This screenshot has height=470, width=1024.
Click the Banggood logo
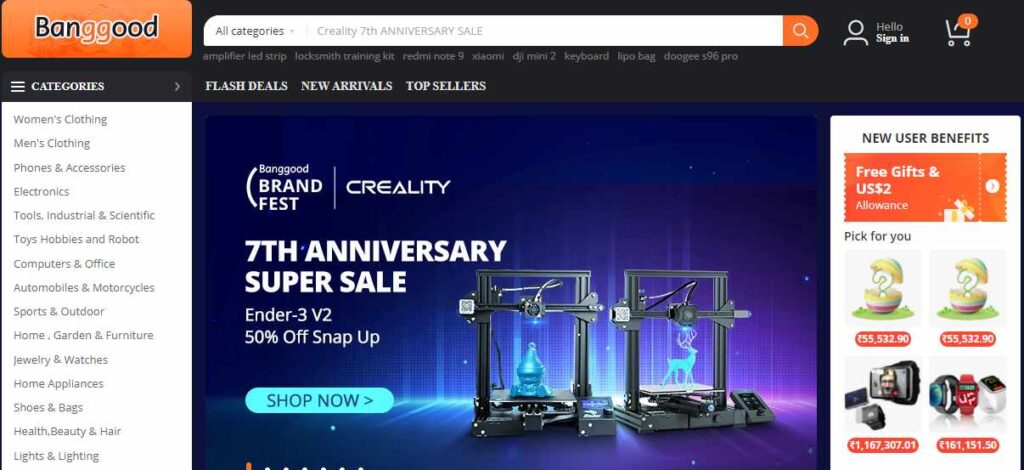click(x=97, y=29)
